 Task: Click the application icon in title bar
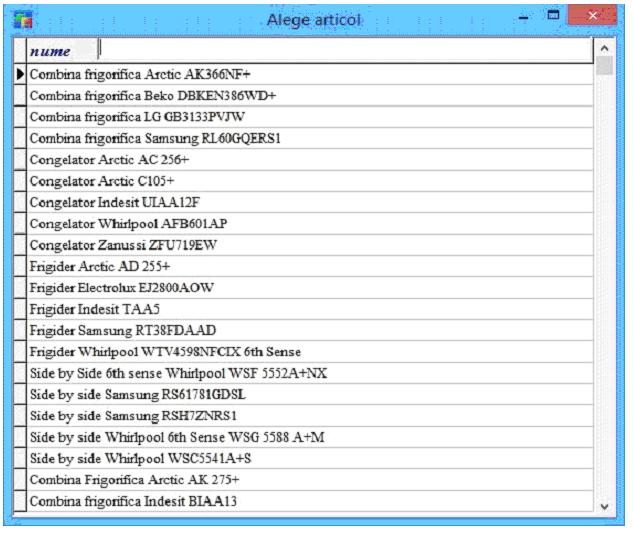22,19
